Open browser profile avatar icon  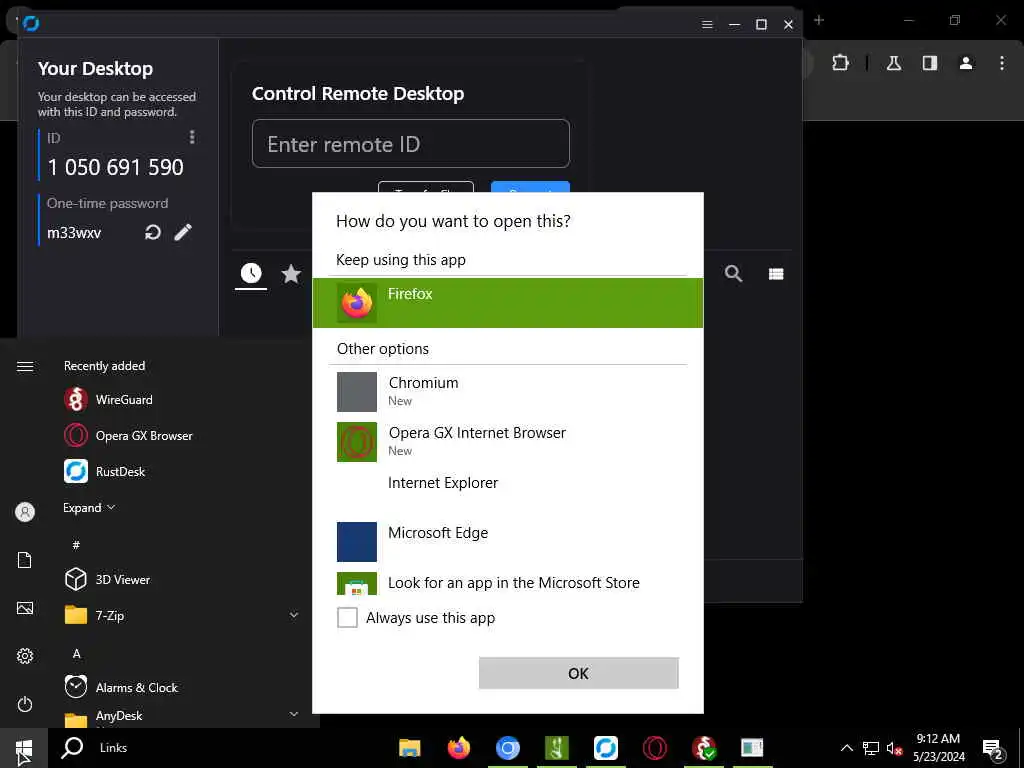[966, 63]
